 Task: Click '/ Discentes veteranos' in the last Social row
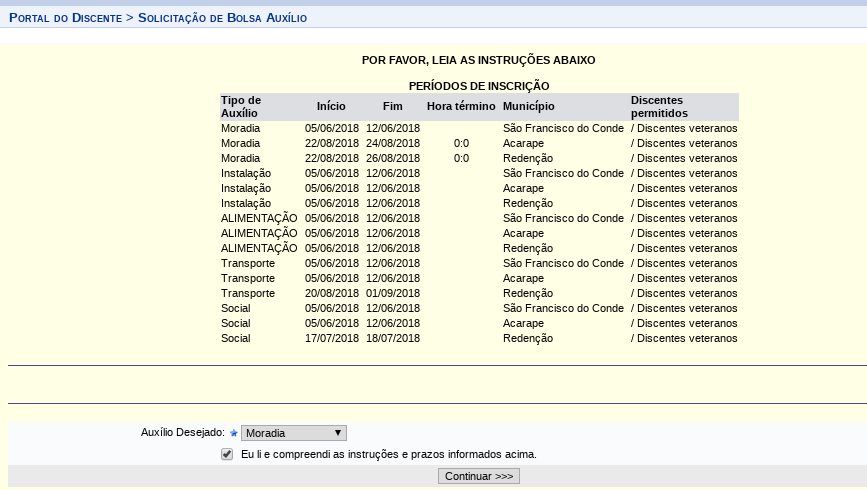[684, 338]
